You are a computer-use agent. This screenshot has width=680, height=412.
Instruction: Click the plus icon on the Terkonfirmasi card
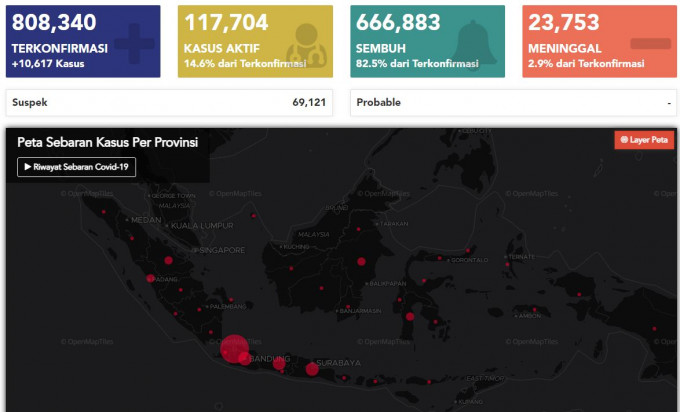tap(134, 44)
